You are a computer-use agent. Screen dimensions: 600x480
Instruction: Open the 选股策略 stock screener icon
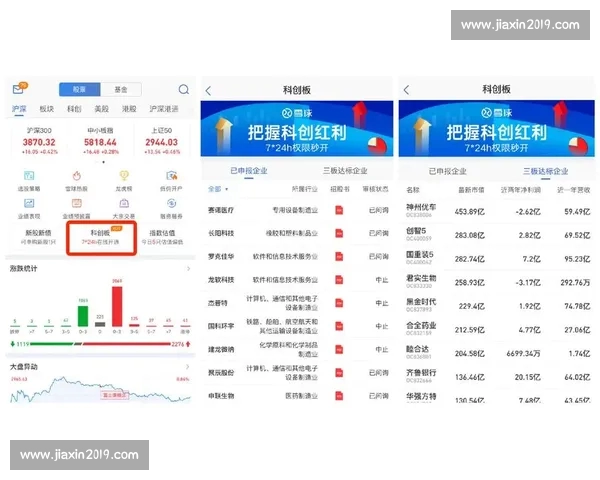[29, 176]
